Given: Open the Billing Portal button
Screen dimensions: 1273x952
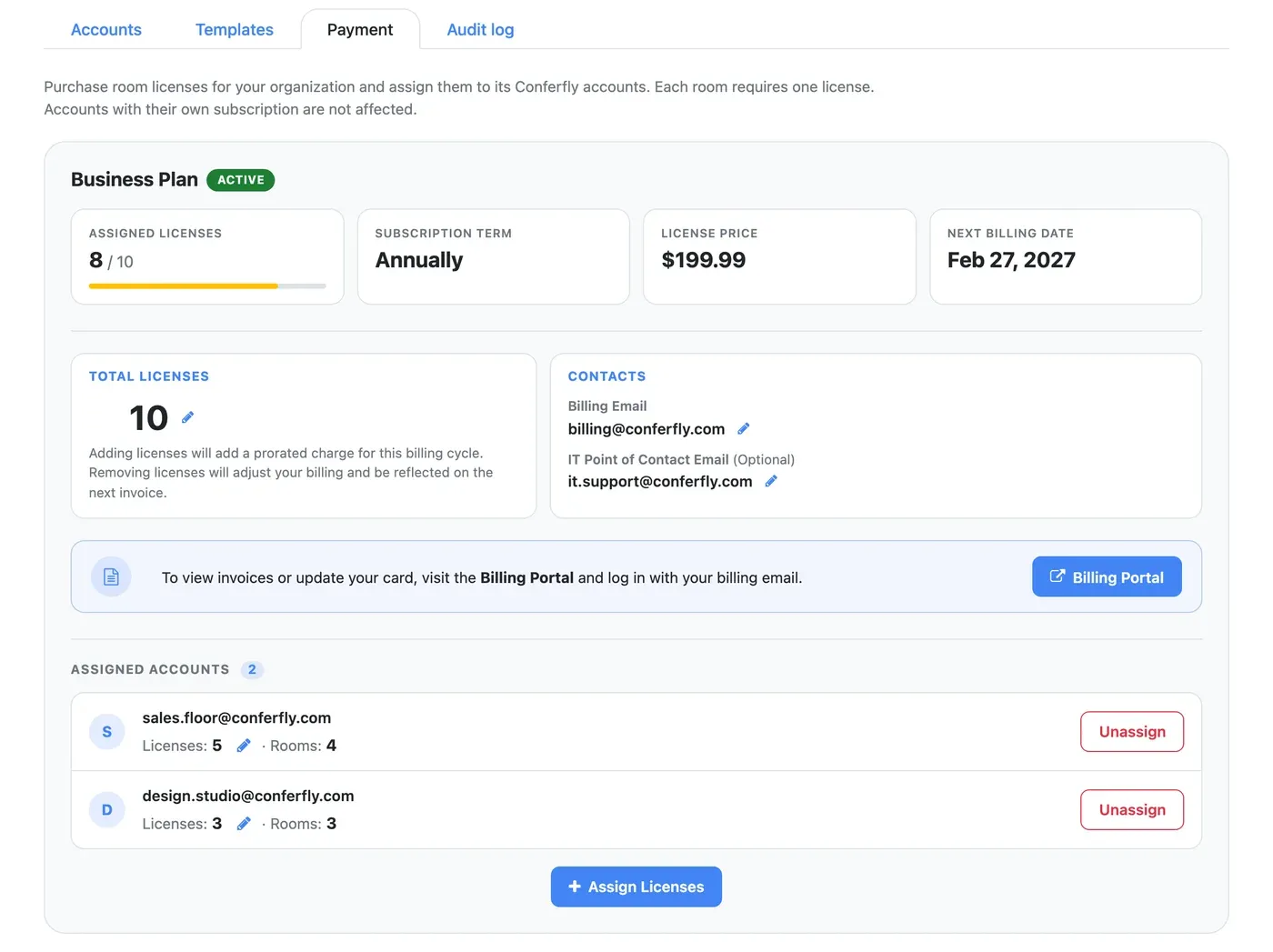Looking at the screenshot, I should click(1107, 576).
